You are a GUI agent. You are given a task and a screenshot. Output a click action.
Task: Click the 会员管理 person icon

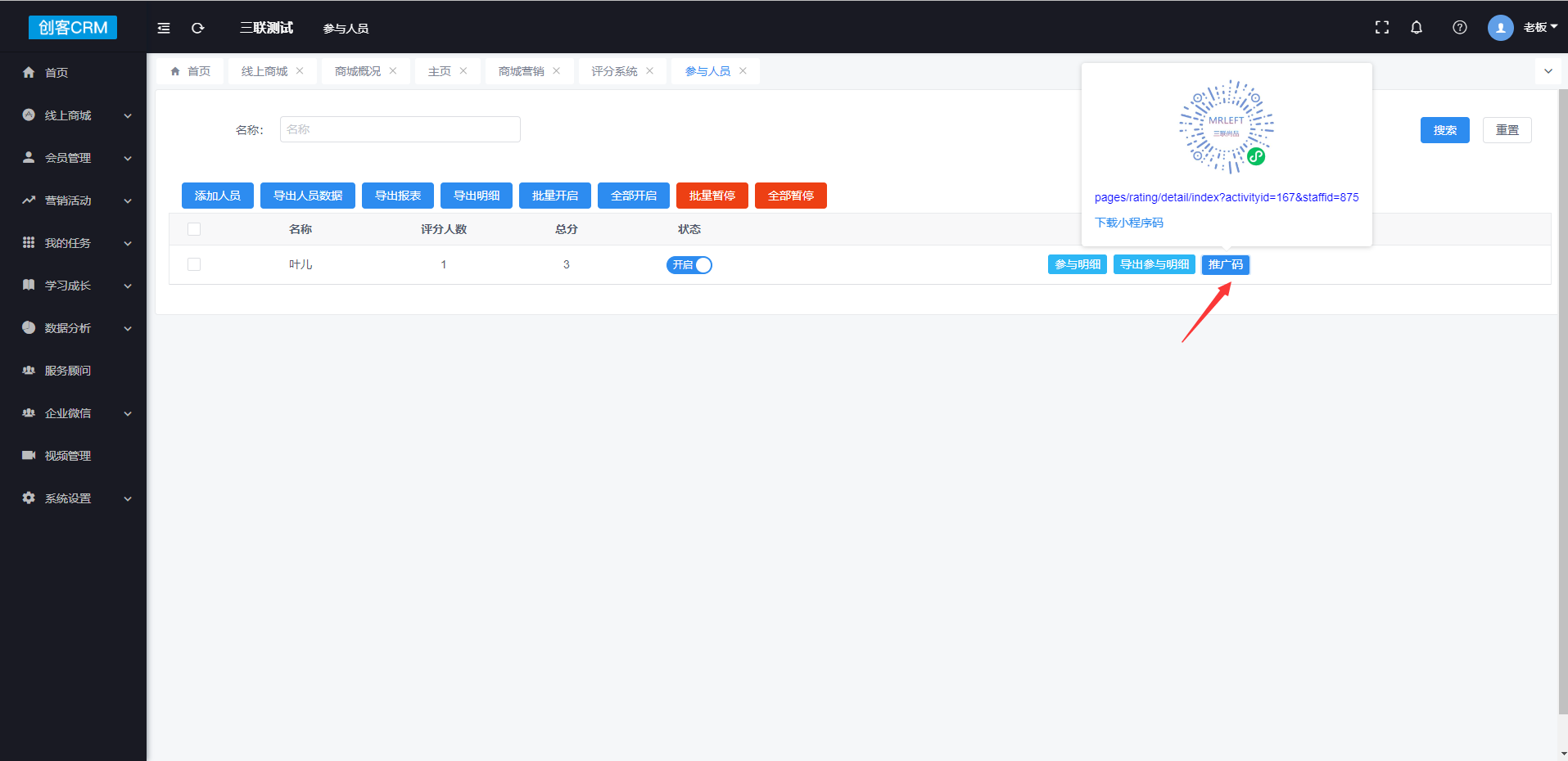(29, 158)
